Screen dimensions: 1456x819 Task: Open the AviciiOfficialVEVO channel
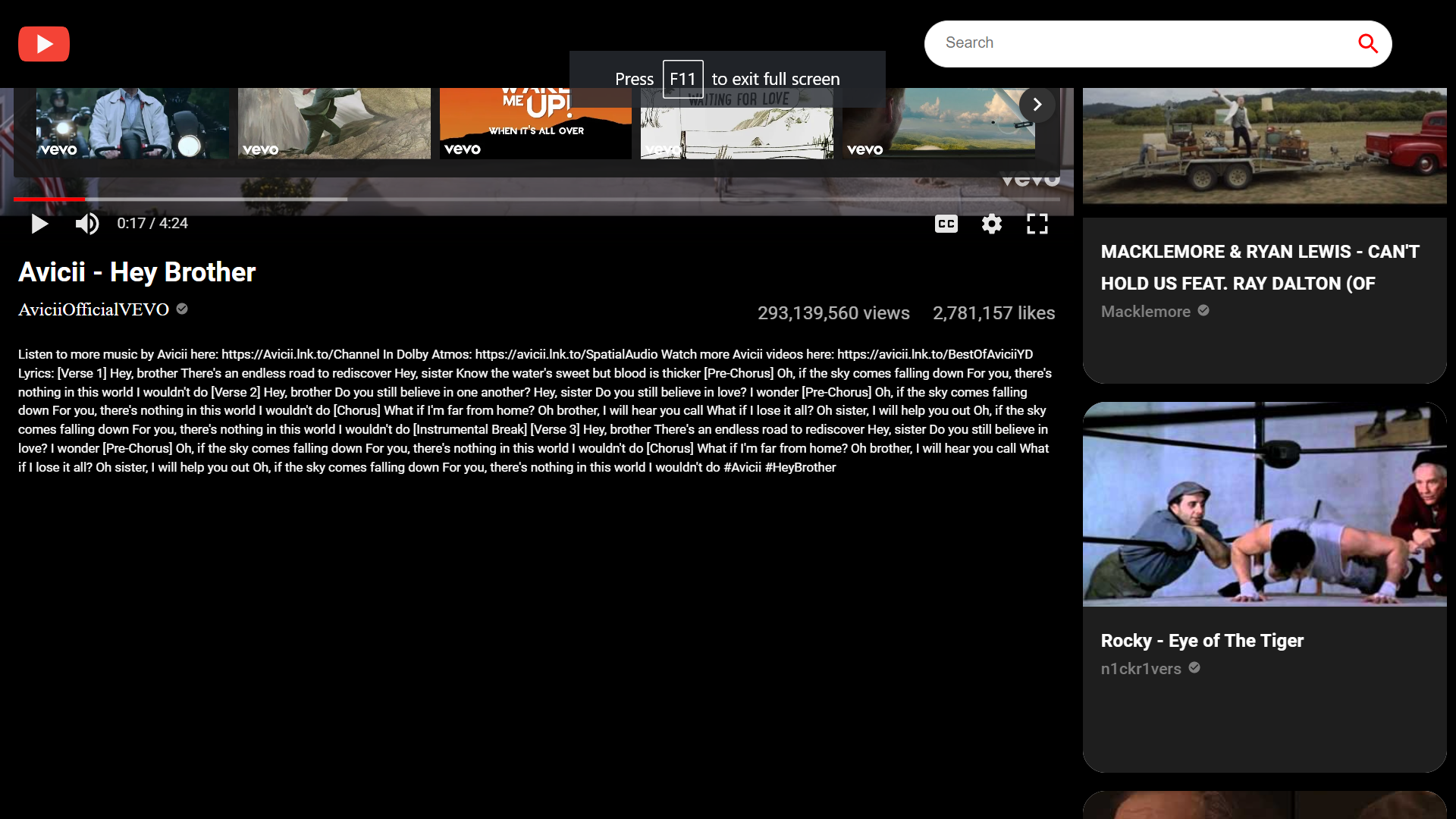pyautogui.click(x=94, y=309)
